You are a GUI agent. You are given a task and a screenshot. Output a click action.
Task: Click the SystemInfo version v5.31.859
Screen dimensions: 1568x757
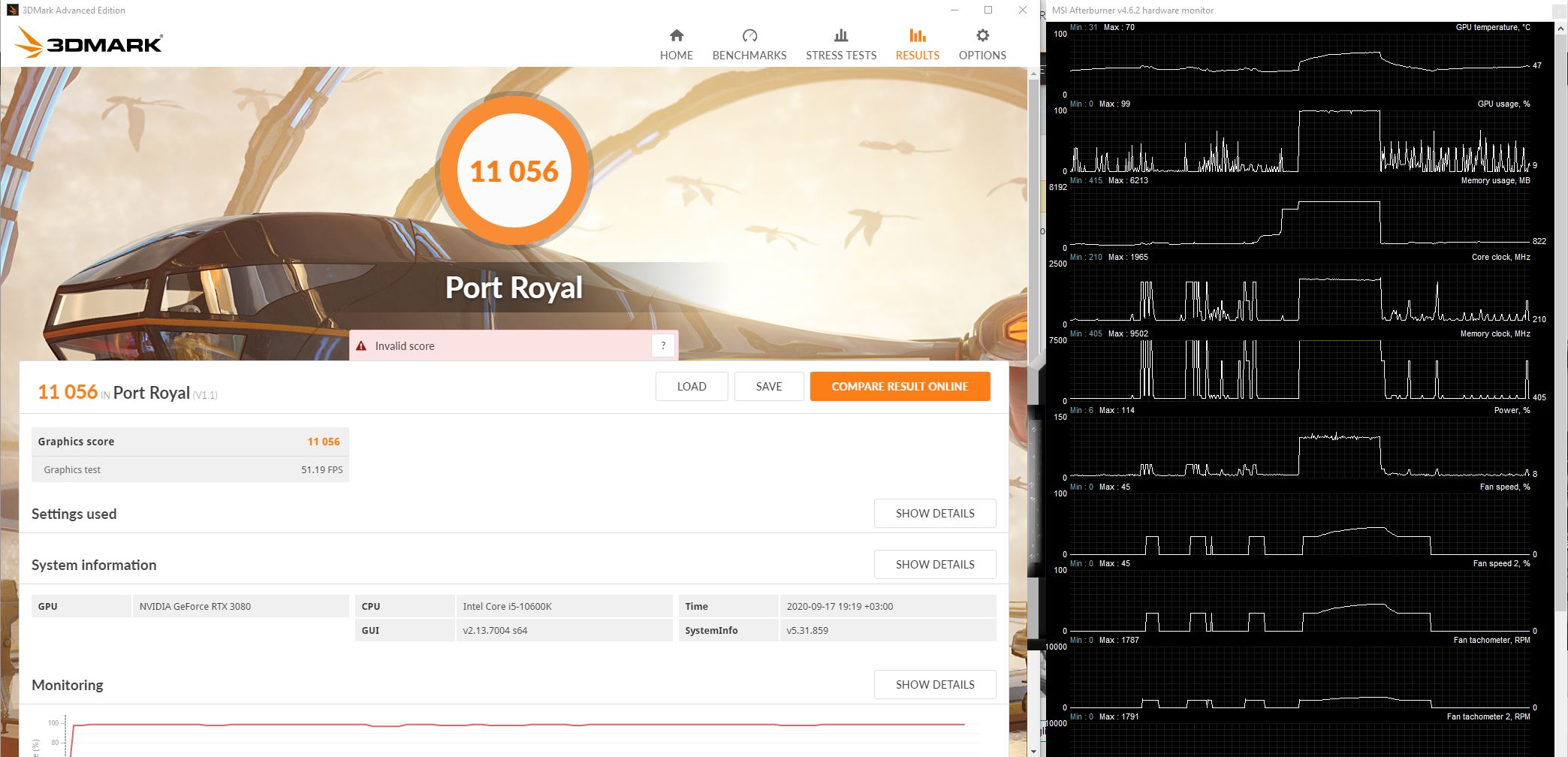pyautogui.click(x=807, y=631)
